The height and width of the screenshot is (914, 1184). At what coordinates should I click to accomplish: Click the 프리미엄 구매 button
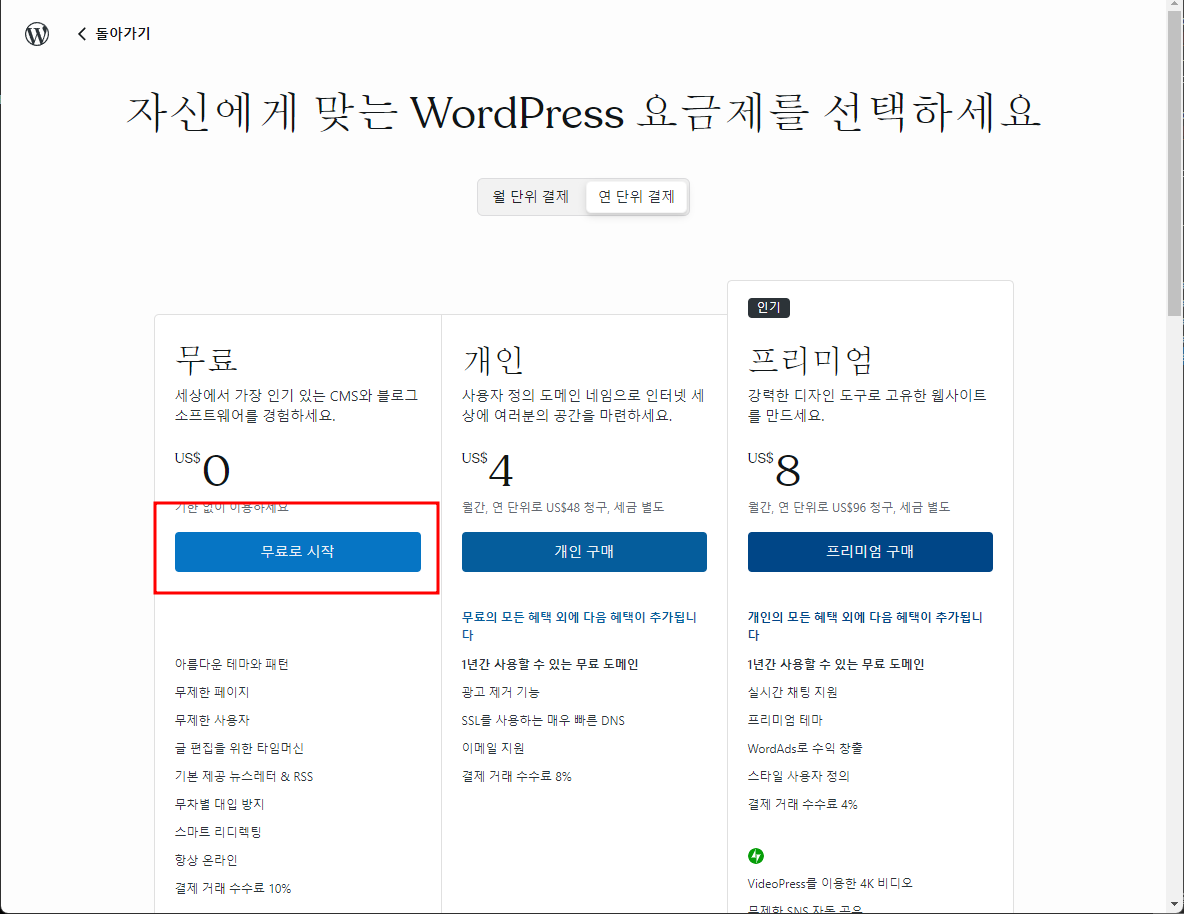coord(870,551)
